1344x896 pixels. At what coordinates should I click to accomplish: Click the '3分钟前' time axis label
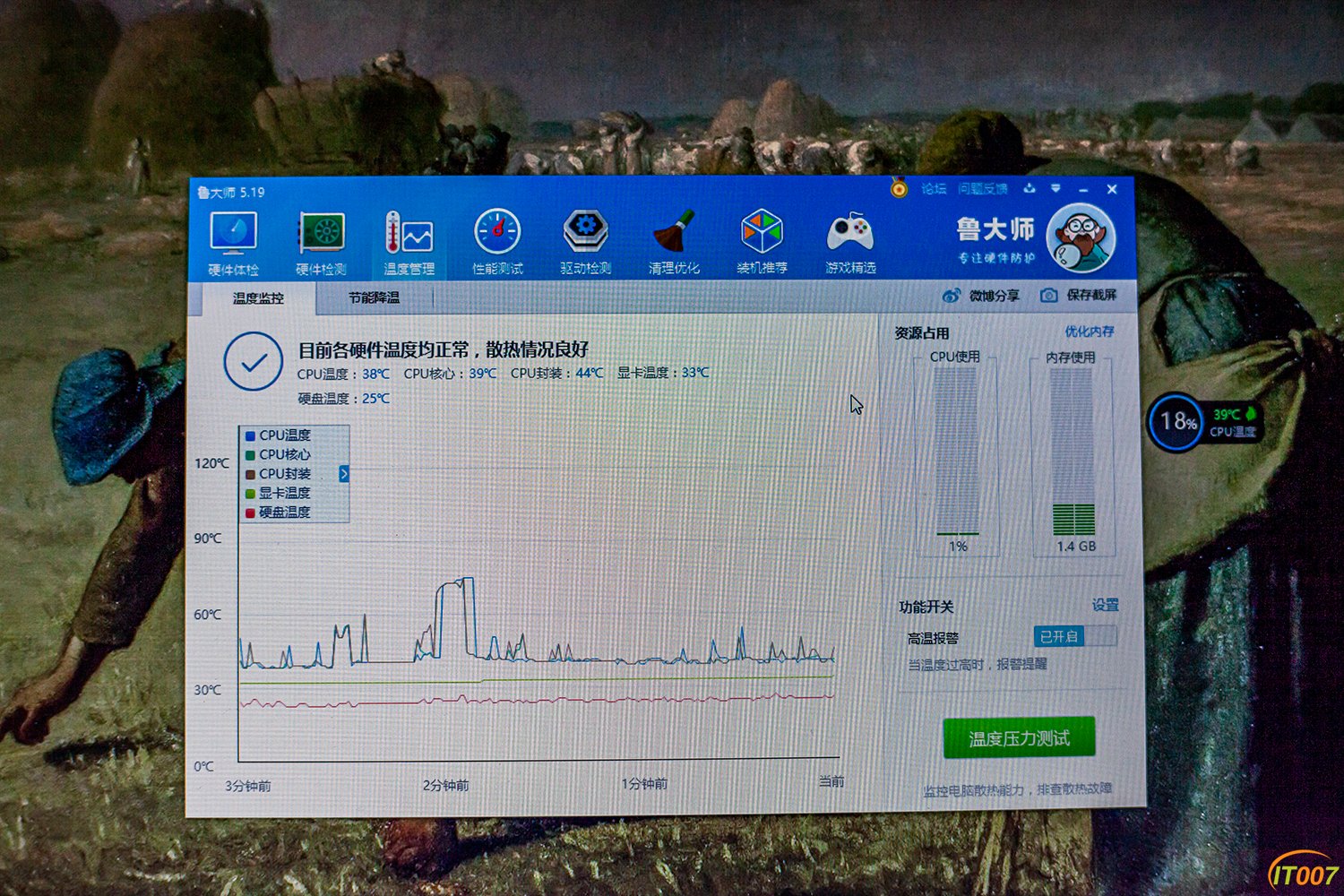247,786
